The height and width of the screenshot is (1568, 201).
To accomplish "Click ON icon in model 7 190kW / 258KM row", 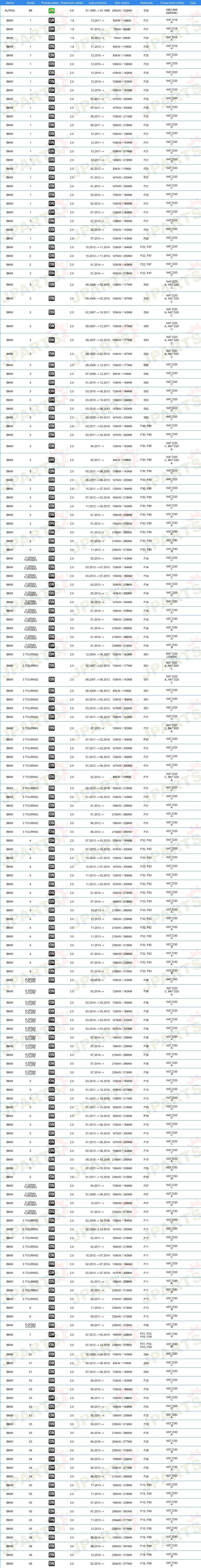I will (x=51, y=1335).
